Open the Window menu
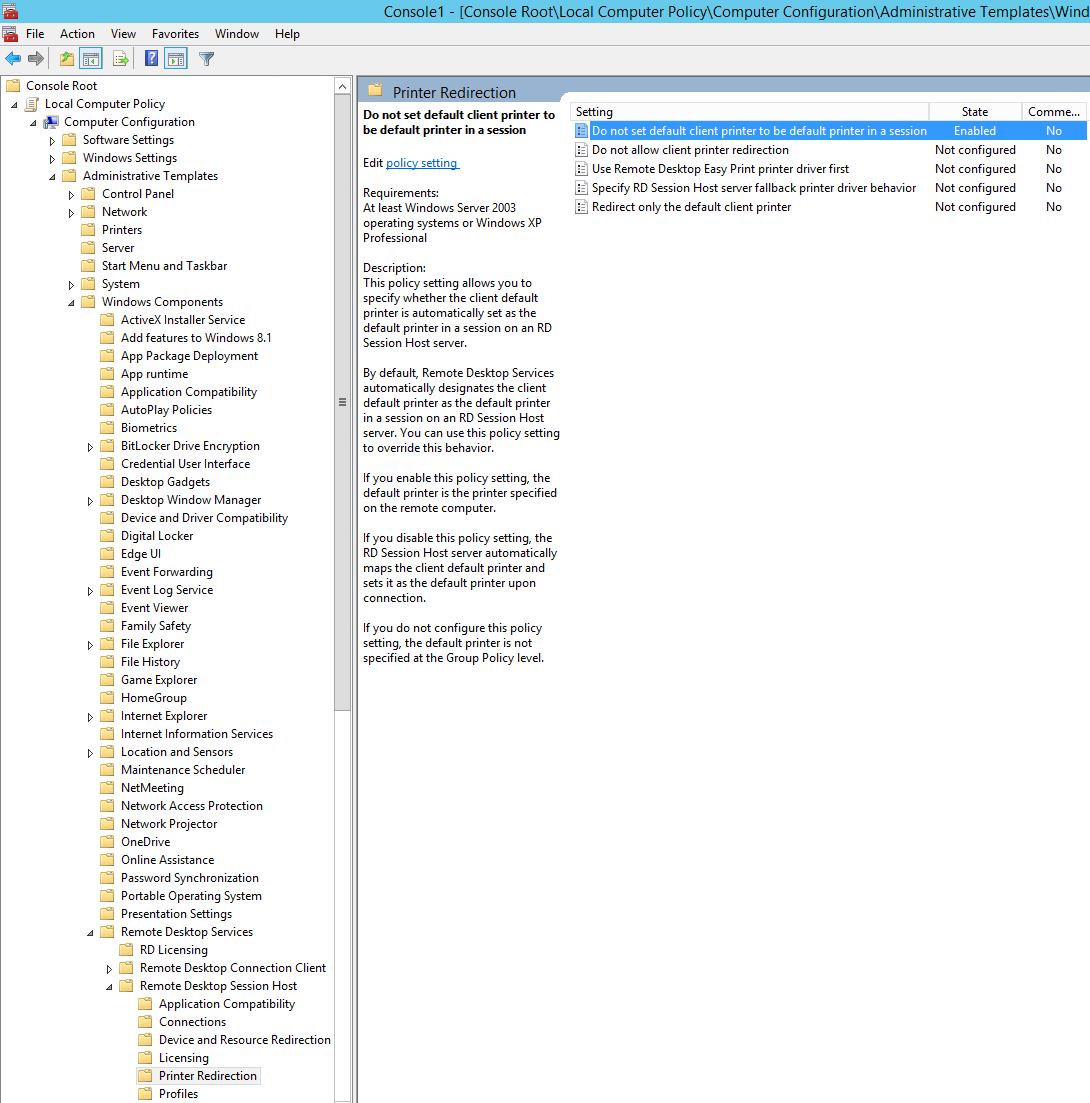This screenshot has height=1103, width=1090. coord(237,34)
